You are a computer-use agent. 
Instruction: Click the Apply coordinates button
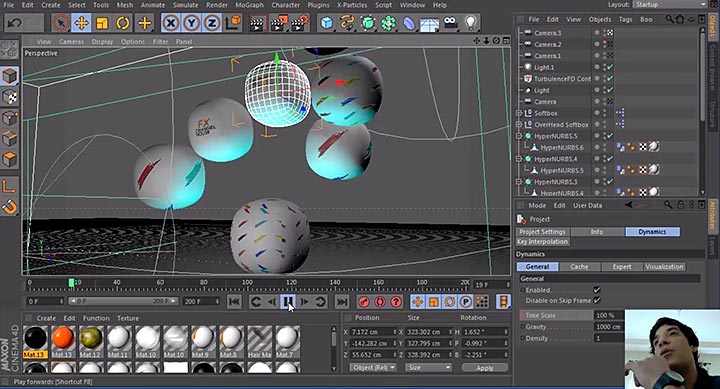[485, 368]
